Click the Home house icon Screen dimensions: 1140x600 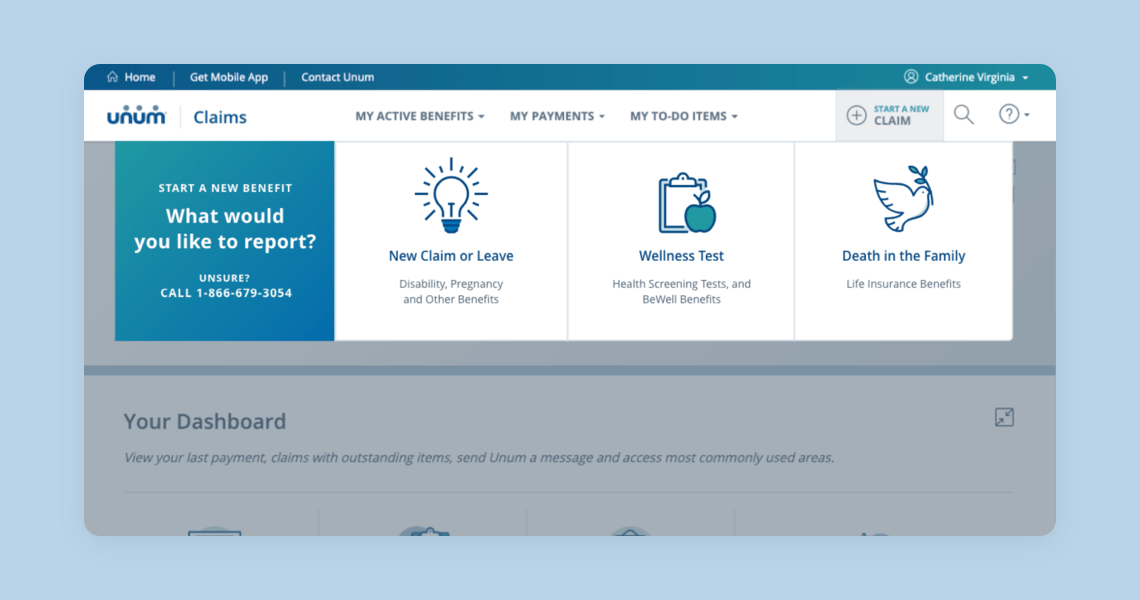(x=112, y=76)
